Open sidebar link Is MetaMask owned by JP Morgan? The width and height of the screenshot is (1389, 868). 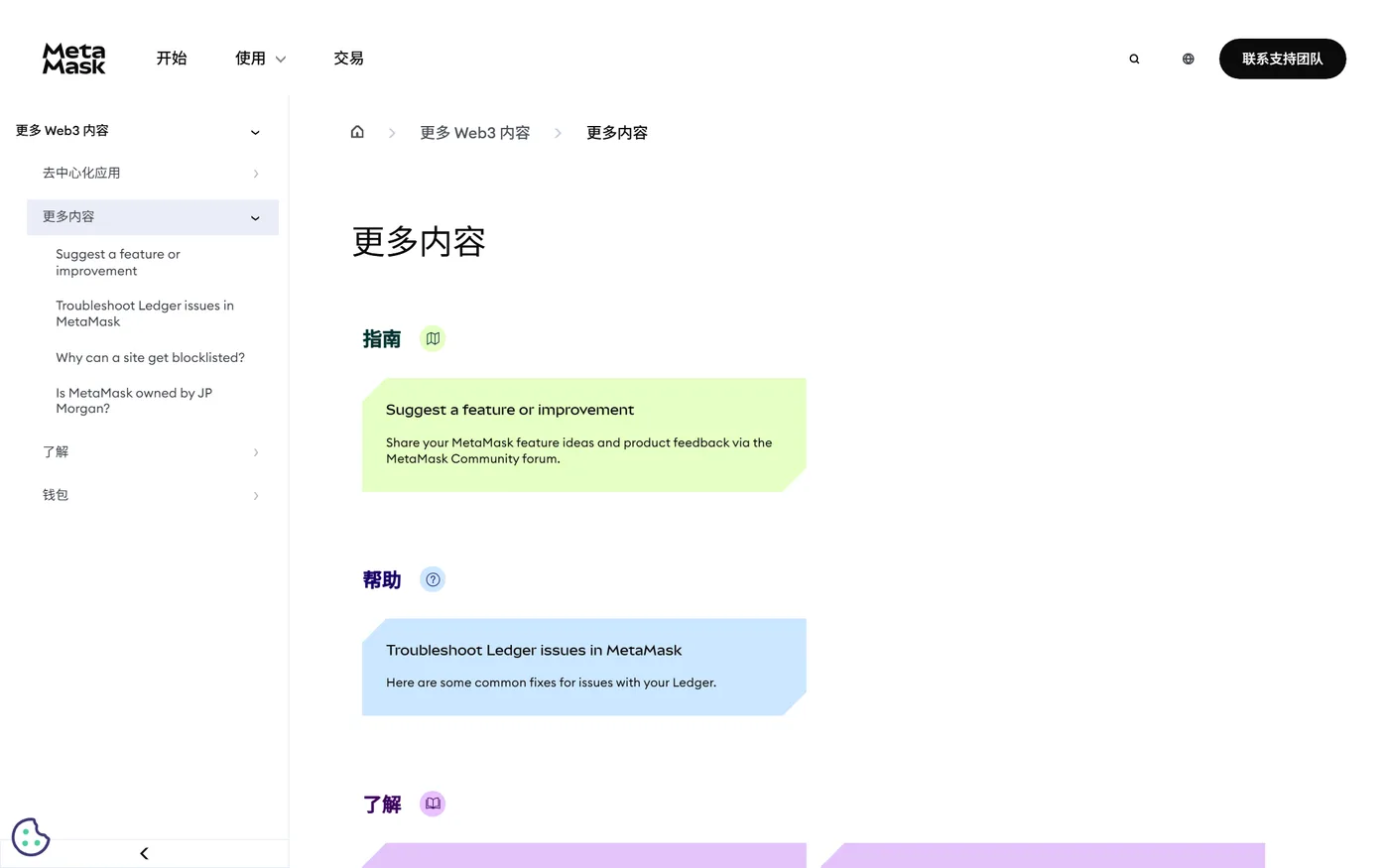click(x=134, y=400)
